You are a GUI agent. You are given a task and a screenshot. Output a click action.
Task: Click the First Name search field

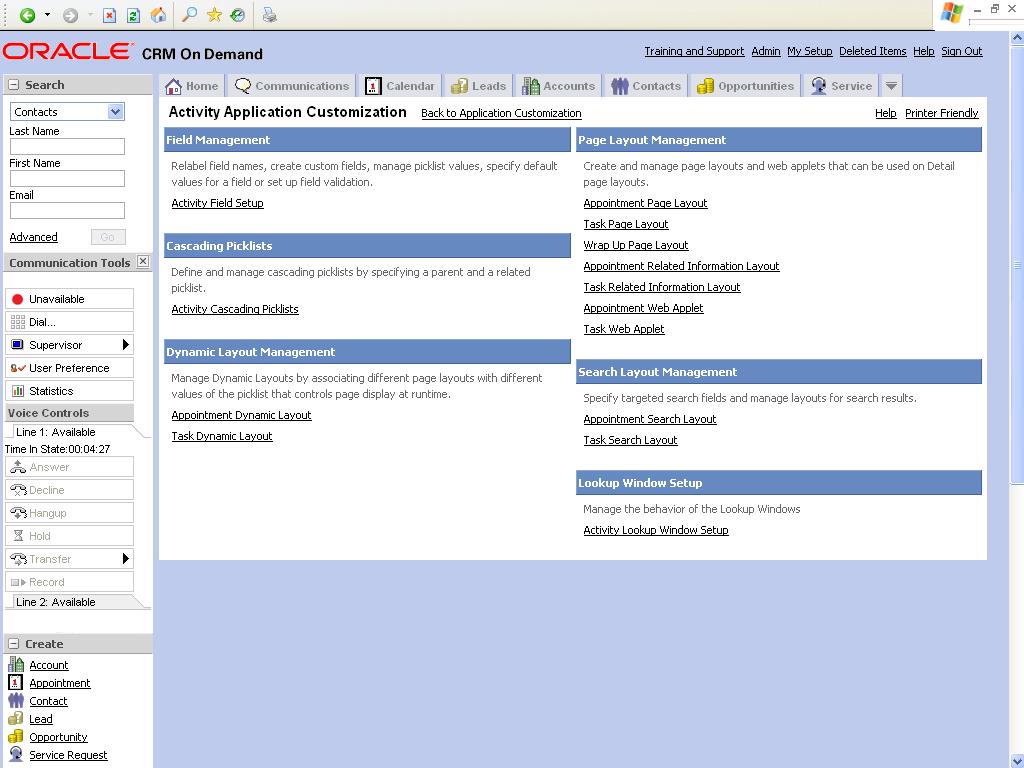coord(67,178)
